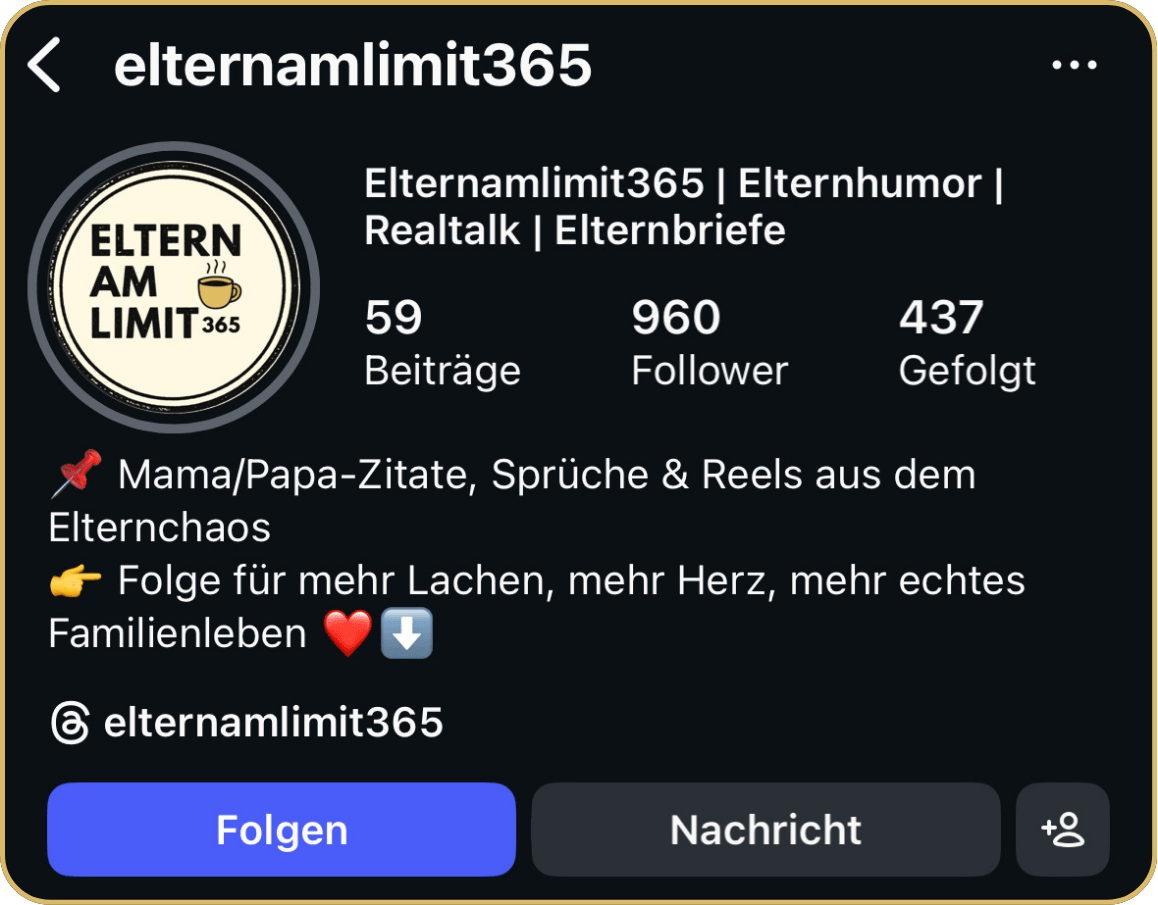1158x905 pixels.
Task: Follow the account with Folgen button
Action: (x=281, y=829)
